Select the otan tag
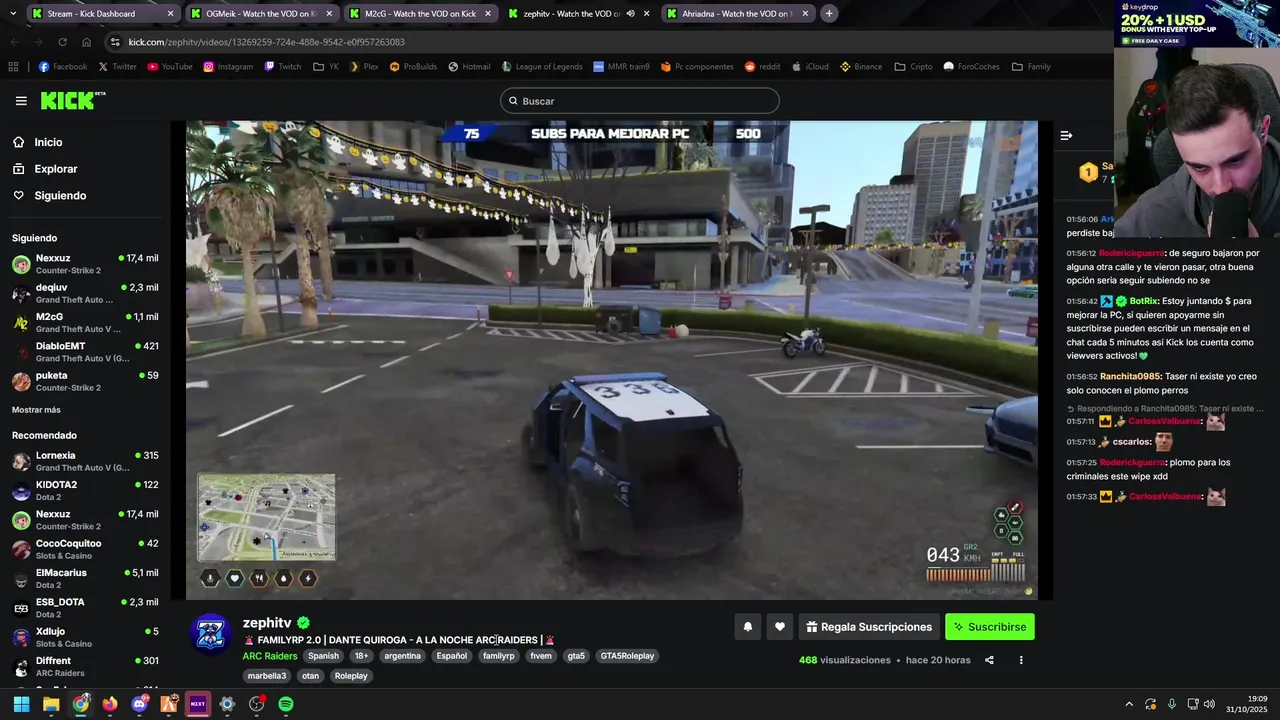Image resolution: width=1280 pixels, height=720 pixels. click(311, 676)
